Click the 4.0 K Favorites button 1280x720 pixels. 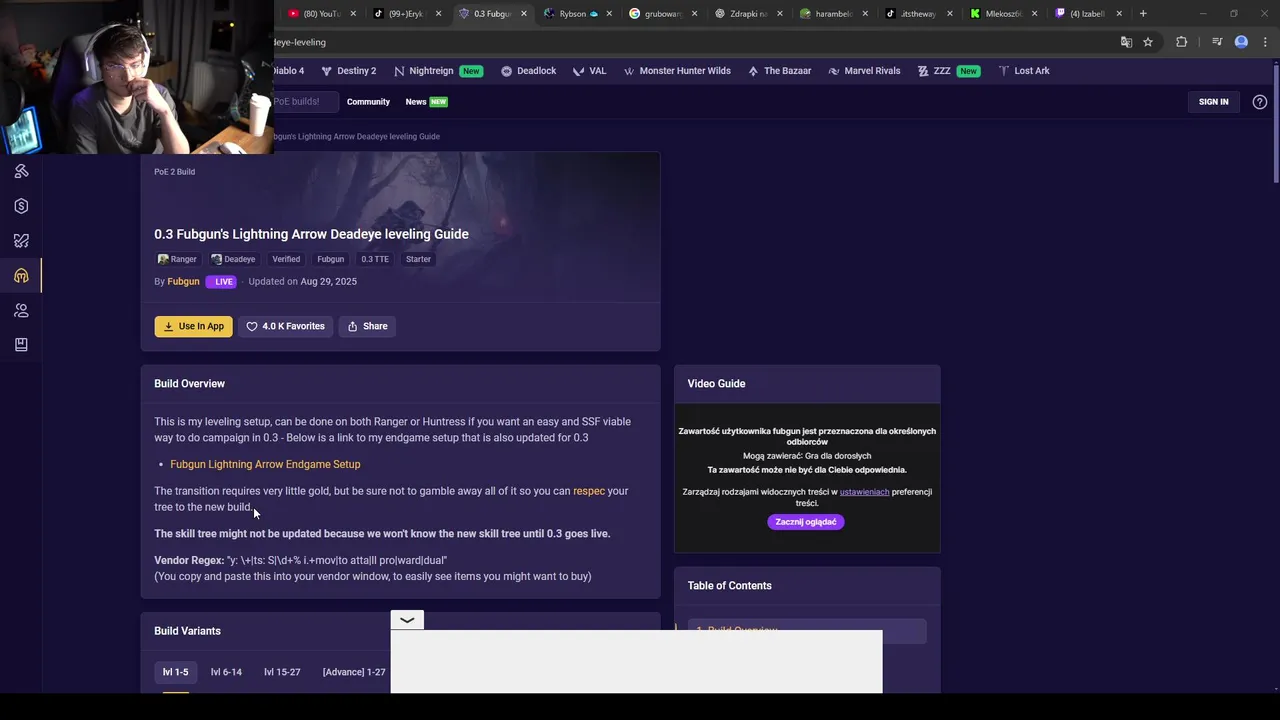click(285, 326)
